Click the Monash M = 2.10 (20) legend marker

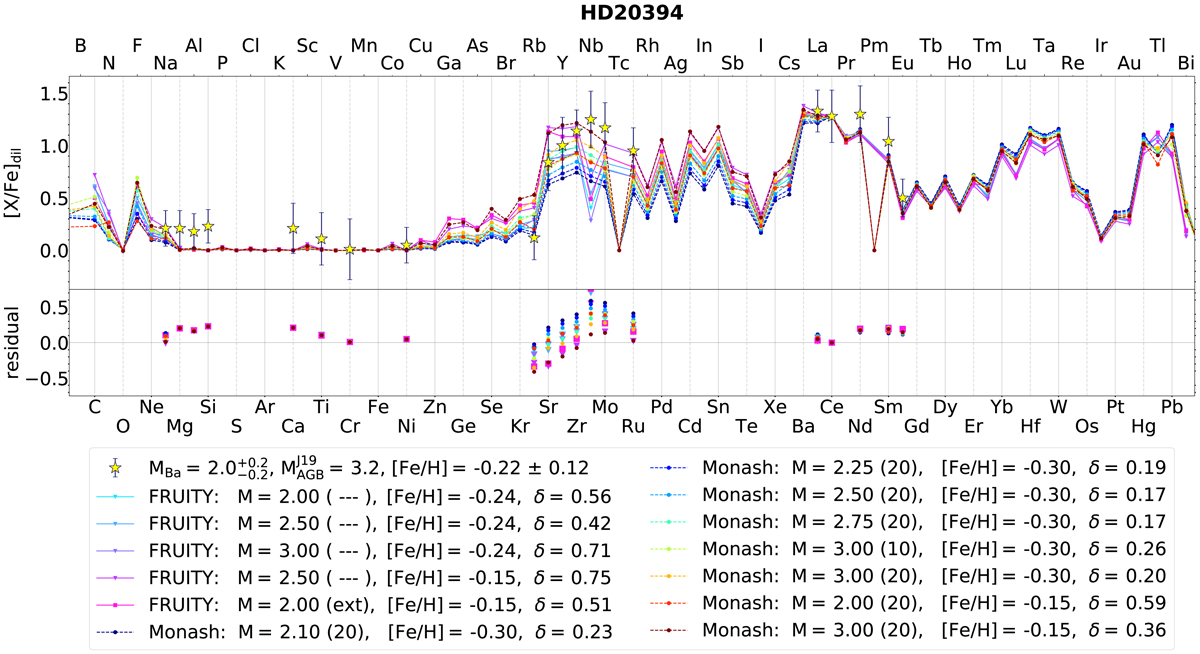click(117, 629)
